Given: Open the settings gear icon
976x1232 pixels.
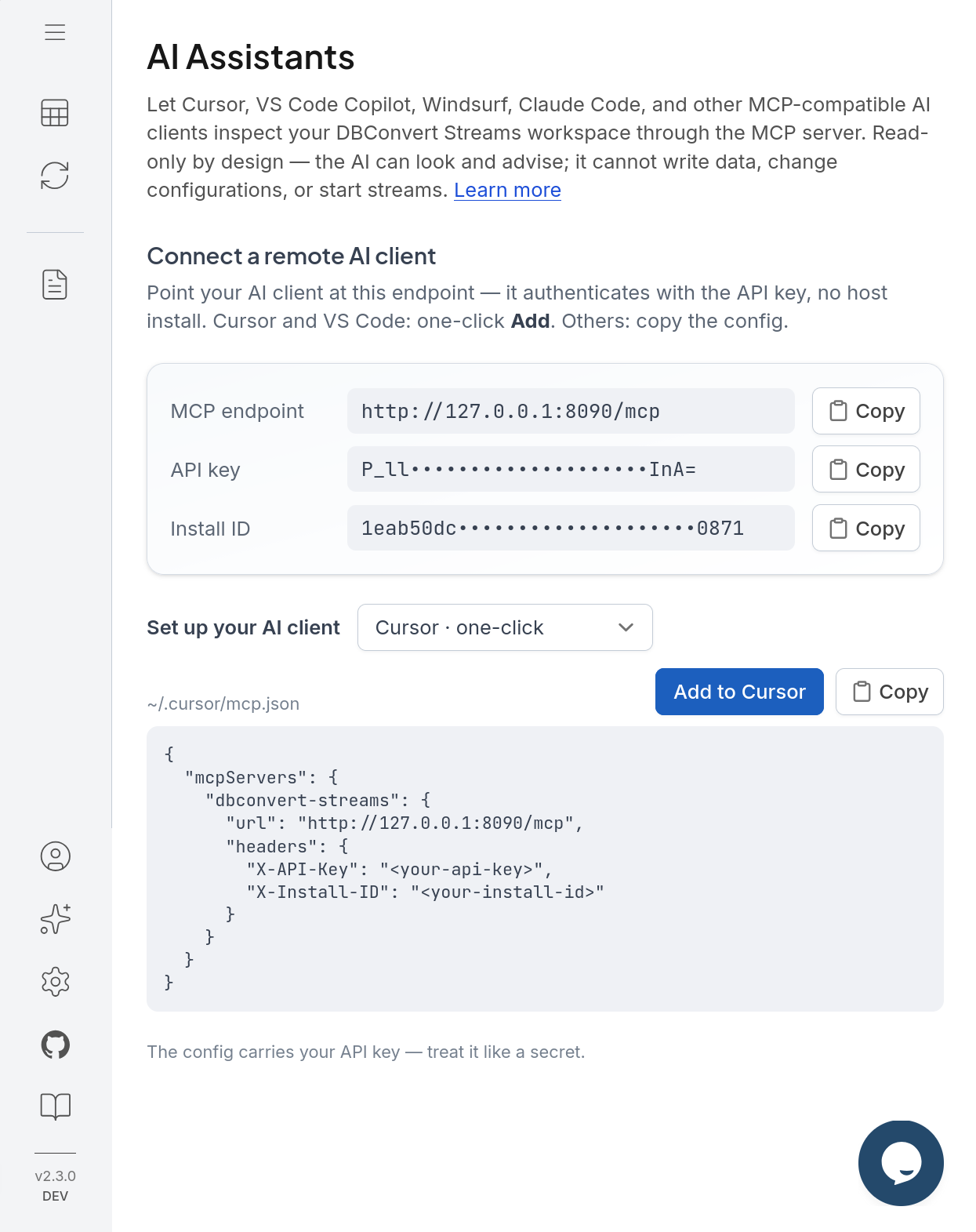Looking at the screenshot, I should tap(55, 982).
